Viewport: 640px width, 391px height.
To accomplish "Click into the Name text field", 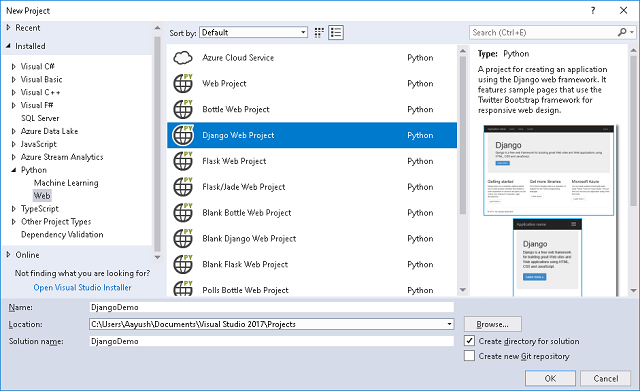I will [x=271, y=307].
